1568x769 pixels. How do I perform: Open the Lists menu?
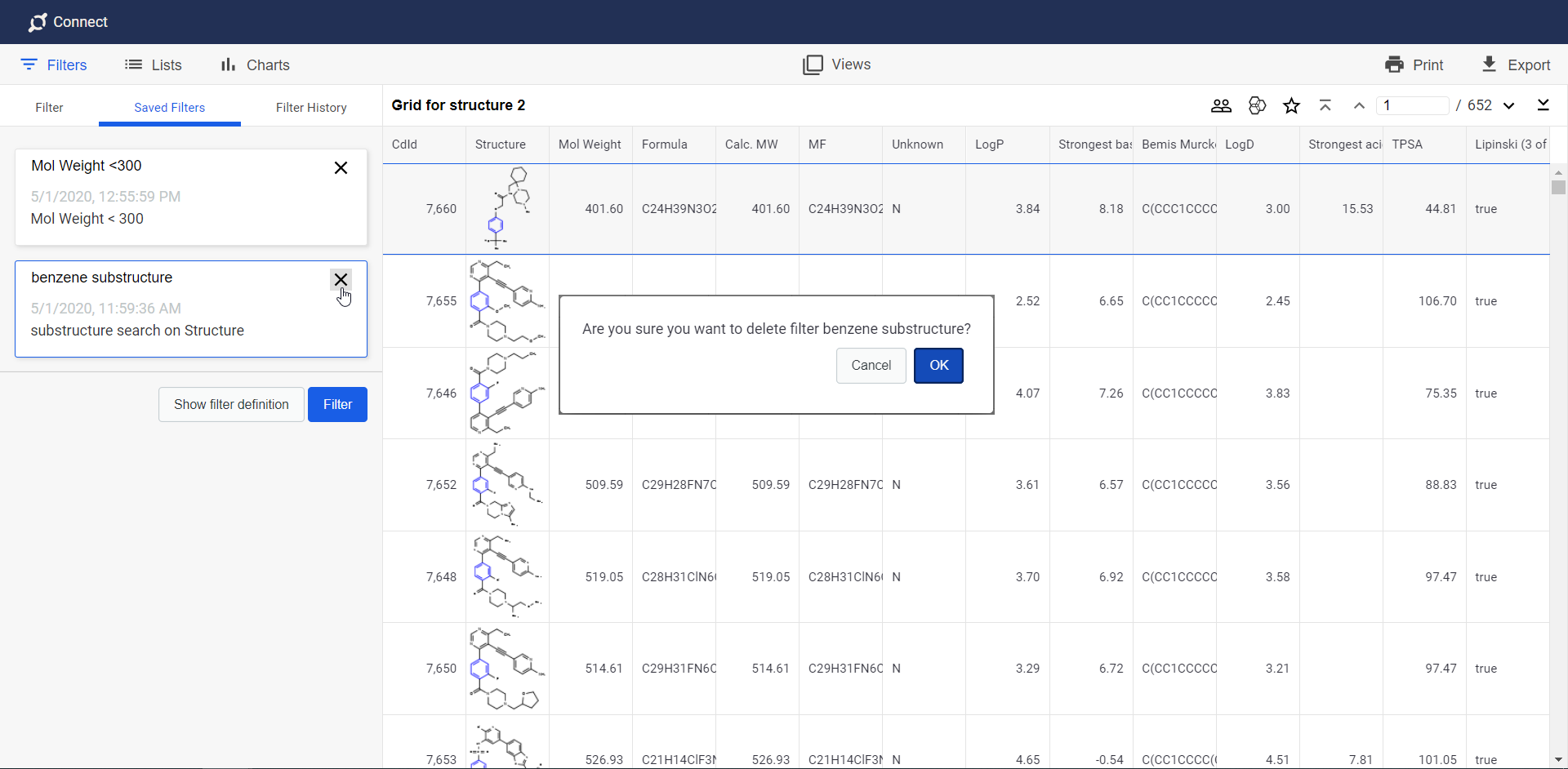tap(153, 64)
